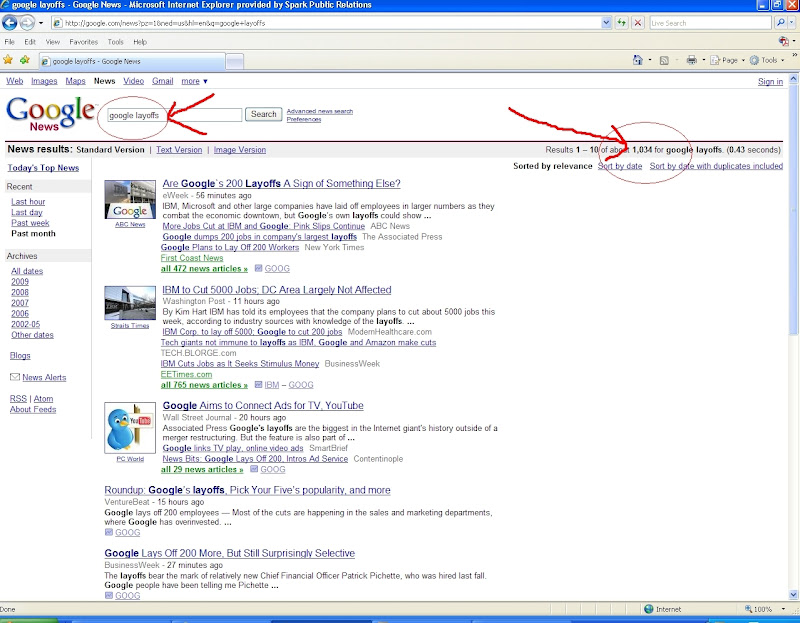800x623 pixels.
Task: Open all 472 news articles link
Action: tap(204, 268)
